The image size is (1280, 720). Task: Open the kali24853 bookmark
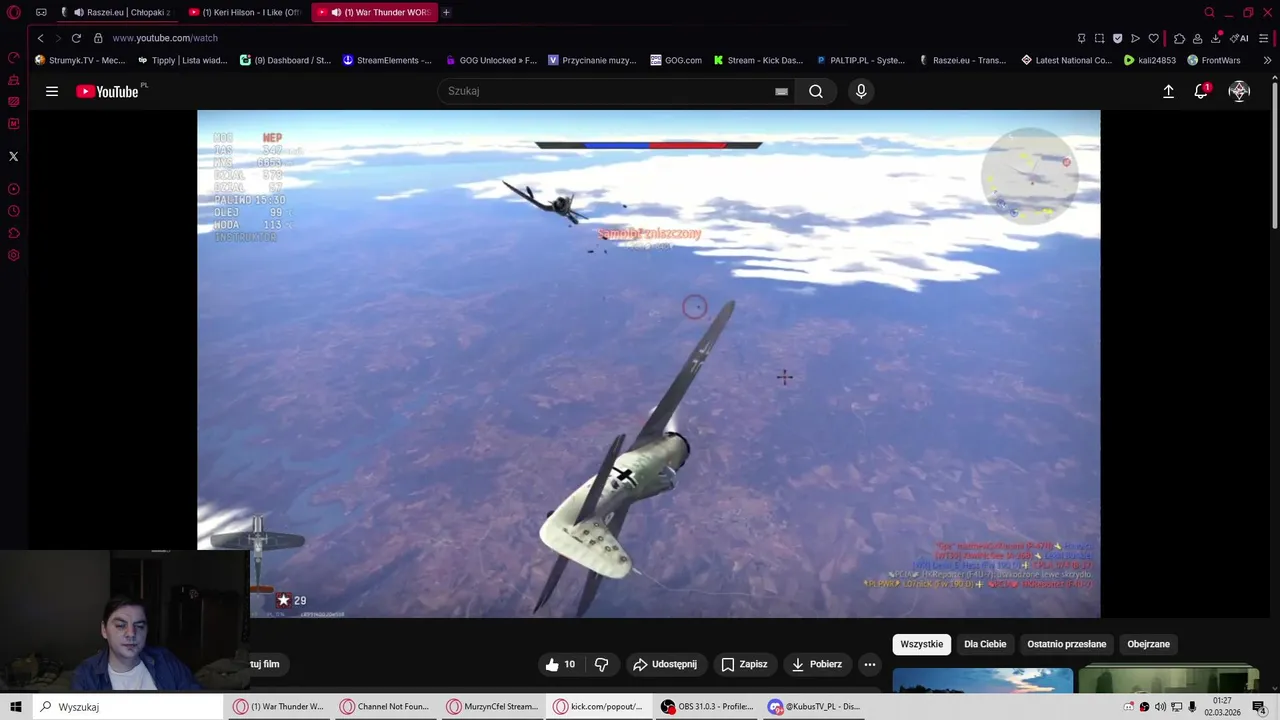pyautogui.click(x=1150, y=60)
